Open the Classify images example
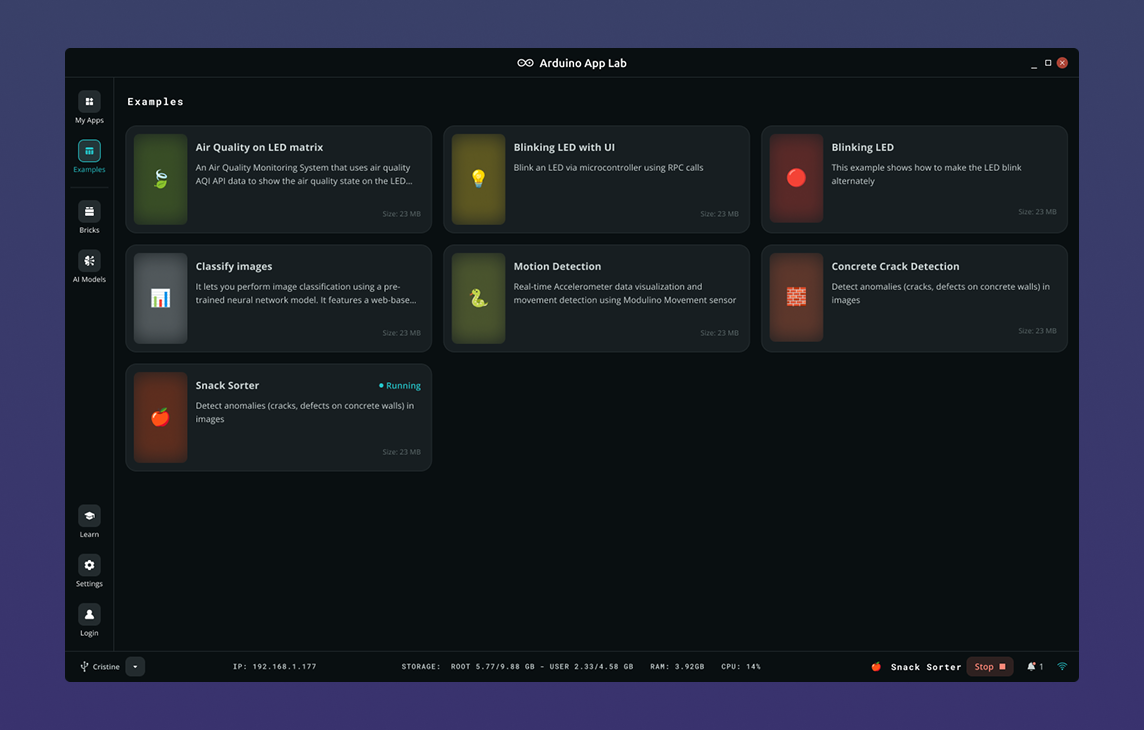 pyautogui.click(x=278, y=298)
